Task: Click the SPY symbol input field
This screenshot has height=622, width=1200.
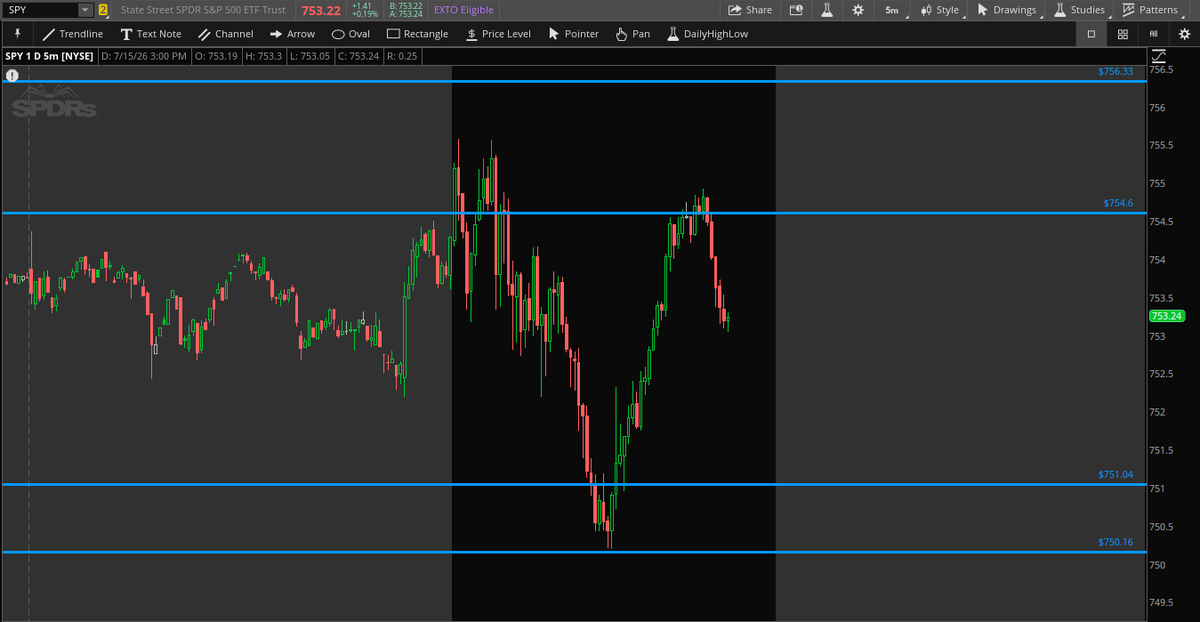Action: tap(40, 10)
